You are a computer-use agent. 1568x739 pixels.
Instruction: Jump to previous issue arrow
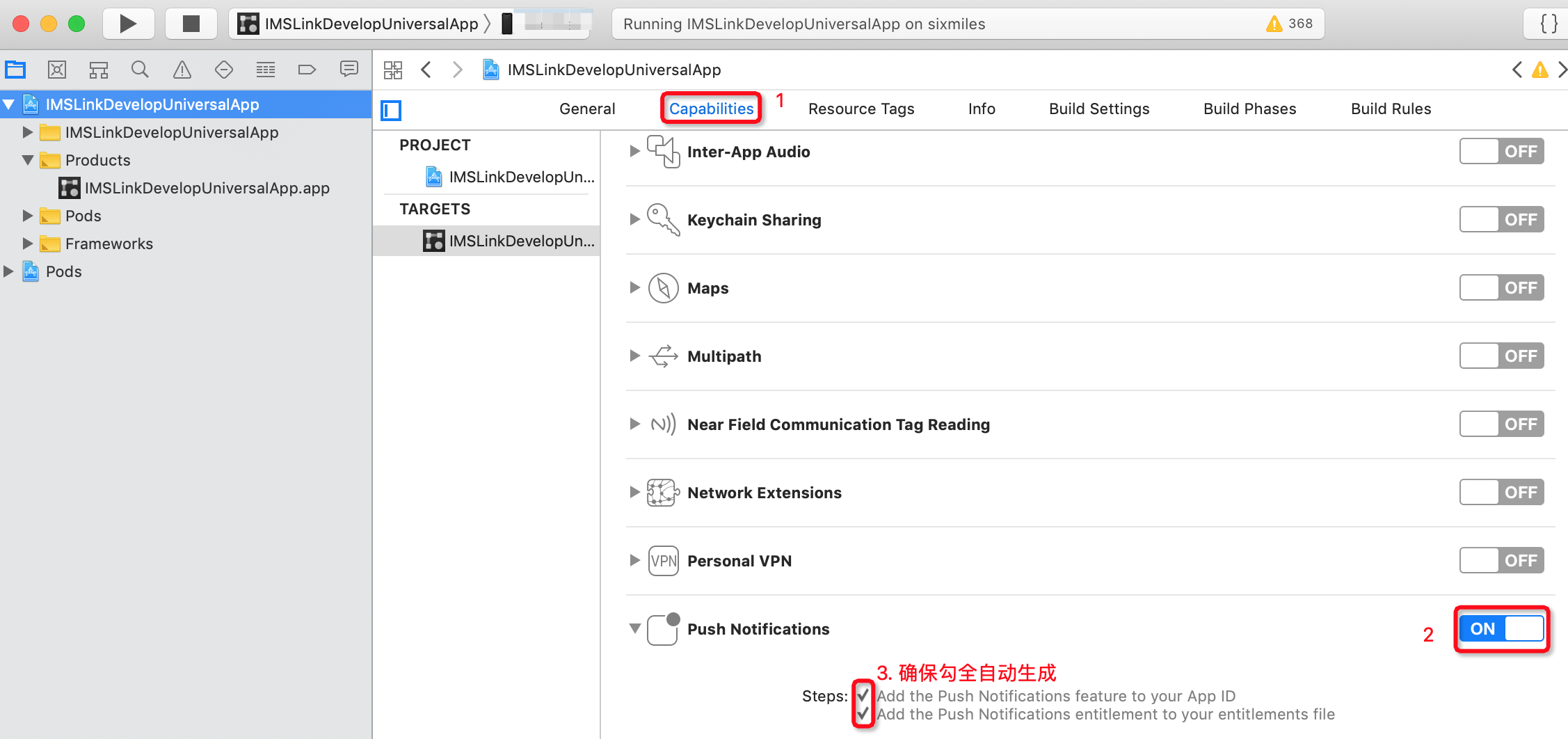(x=1517, y=70)
